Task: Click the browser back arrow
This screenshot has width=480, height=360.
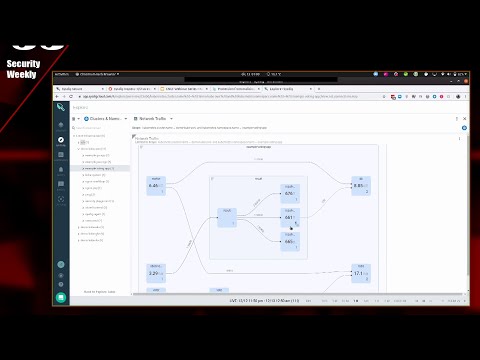Action: click(57, 97)
